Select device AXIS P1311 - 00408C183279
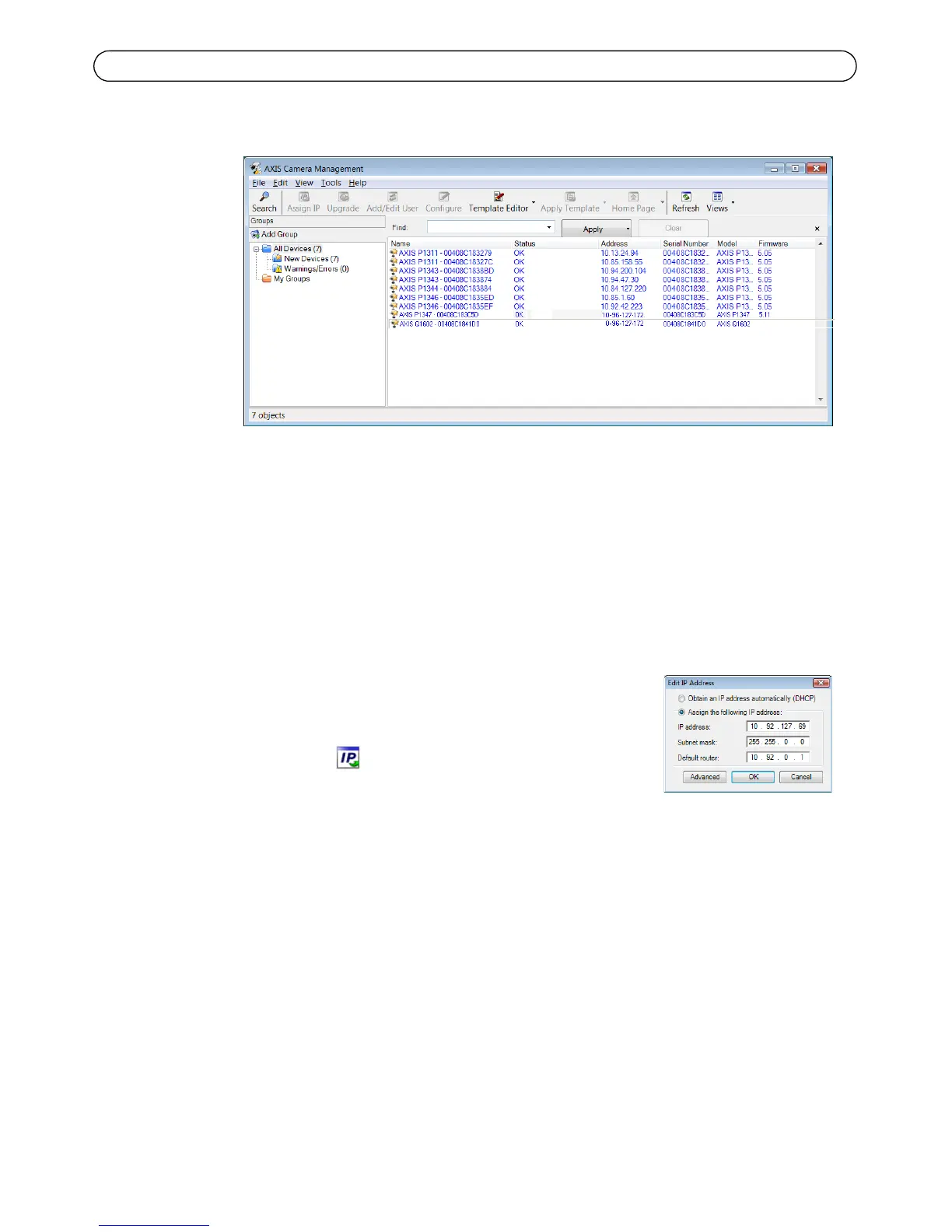The image size is (952, 1232). click(445, 253)
